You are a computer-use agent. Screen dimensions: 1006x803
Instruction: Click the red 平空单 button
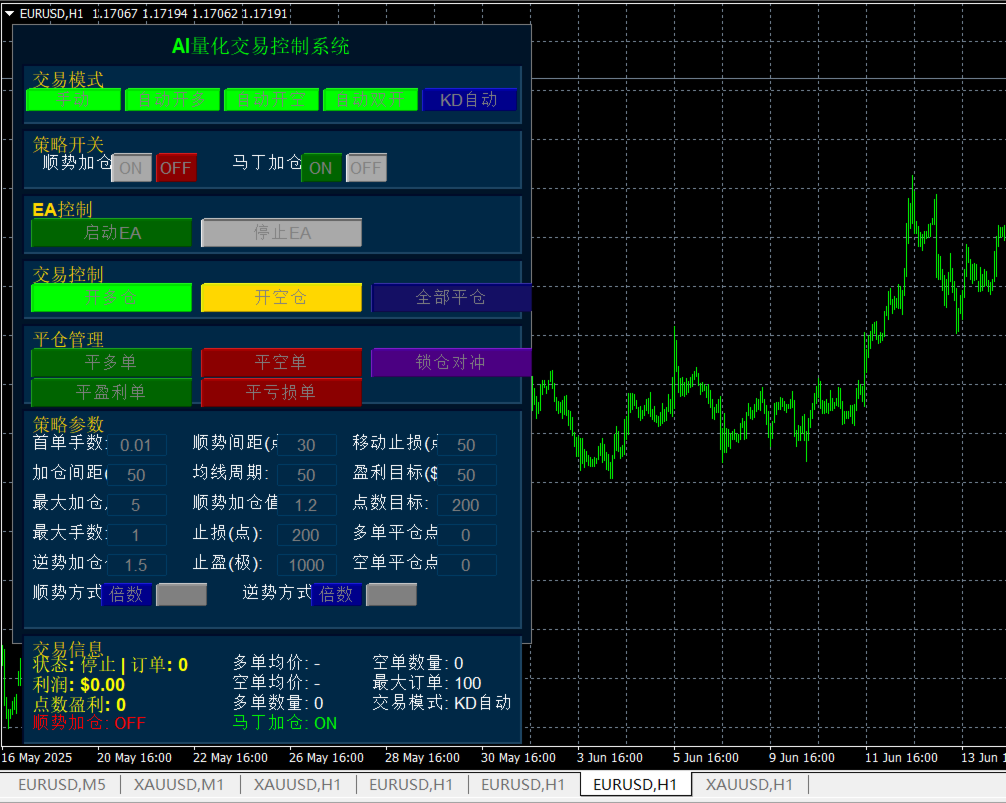point(282,362)
